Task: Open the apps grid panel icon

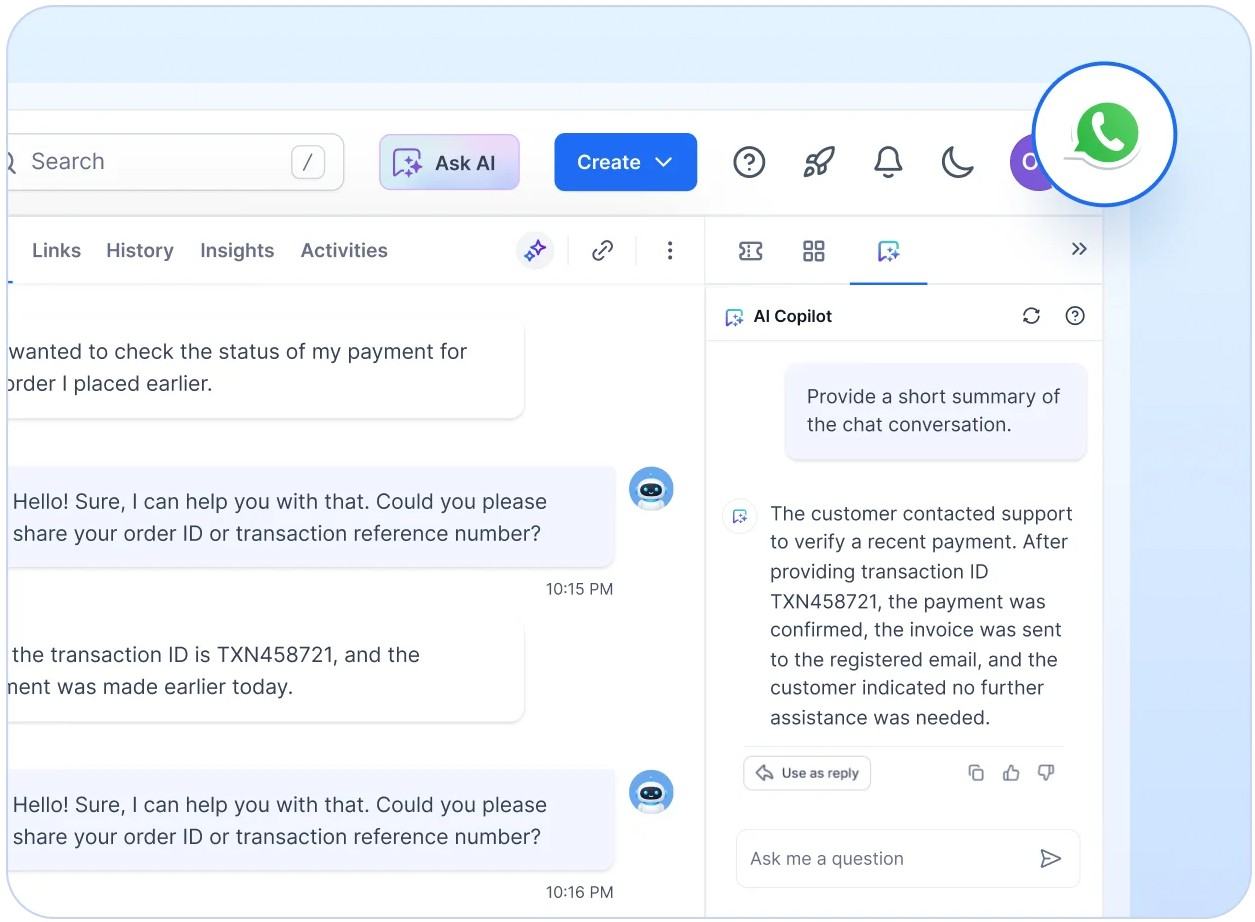Action: point(814,250)
